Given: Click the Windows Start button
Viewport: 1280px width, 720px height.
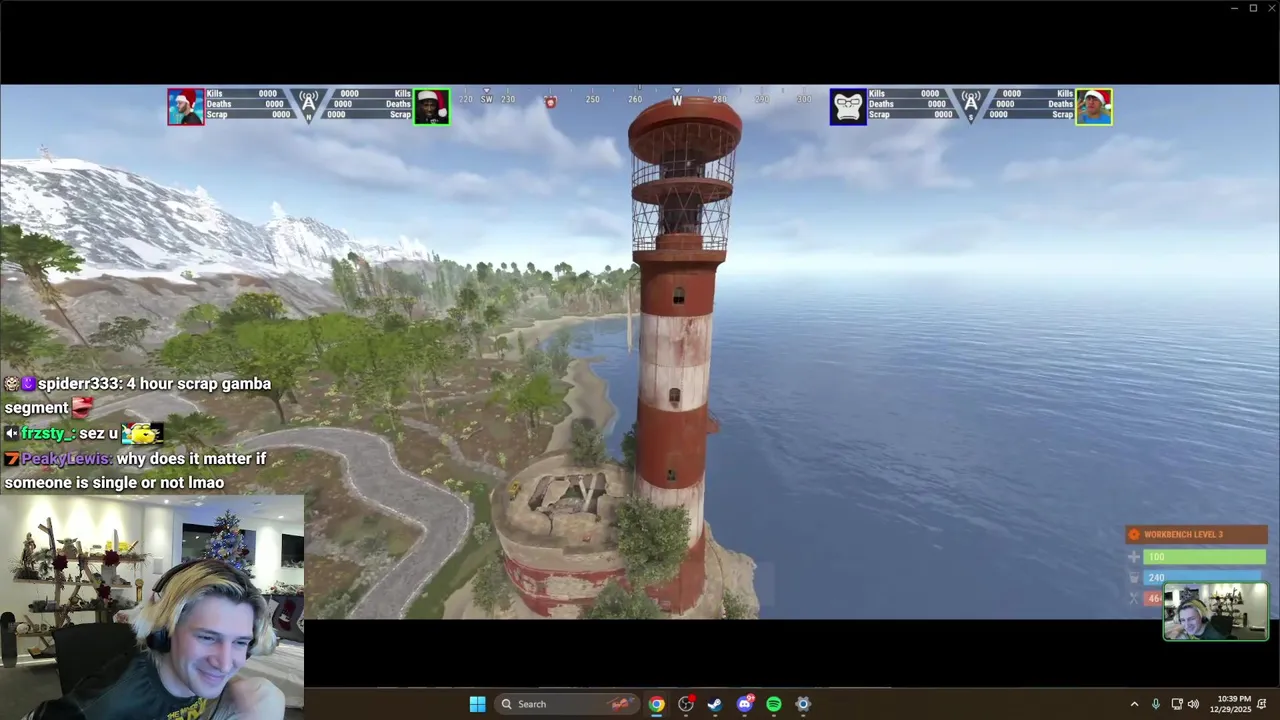Looking at the screenshot, I should [x=477, y=704].
